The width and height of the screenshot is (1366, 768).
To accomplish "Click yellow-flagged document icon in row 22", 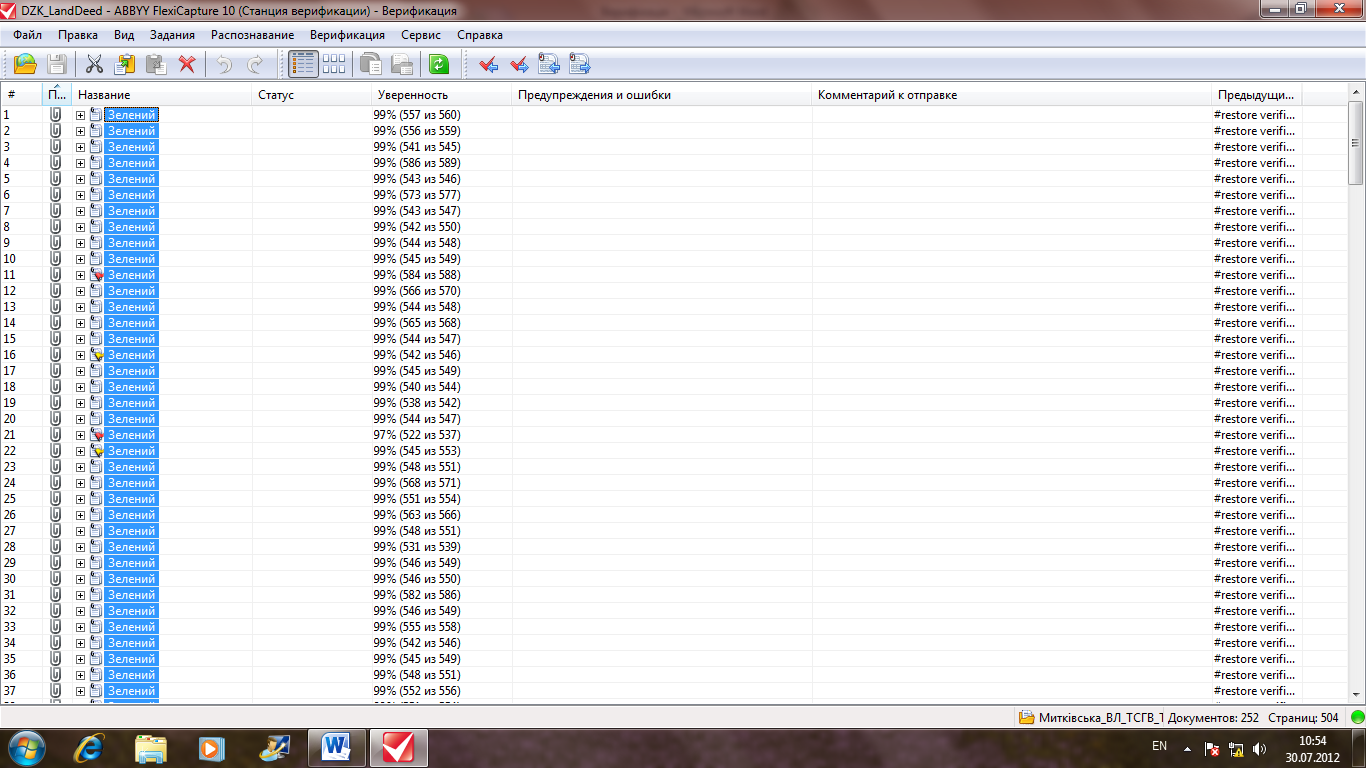I will (96, 451).
